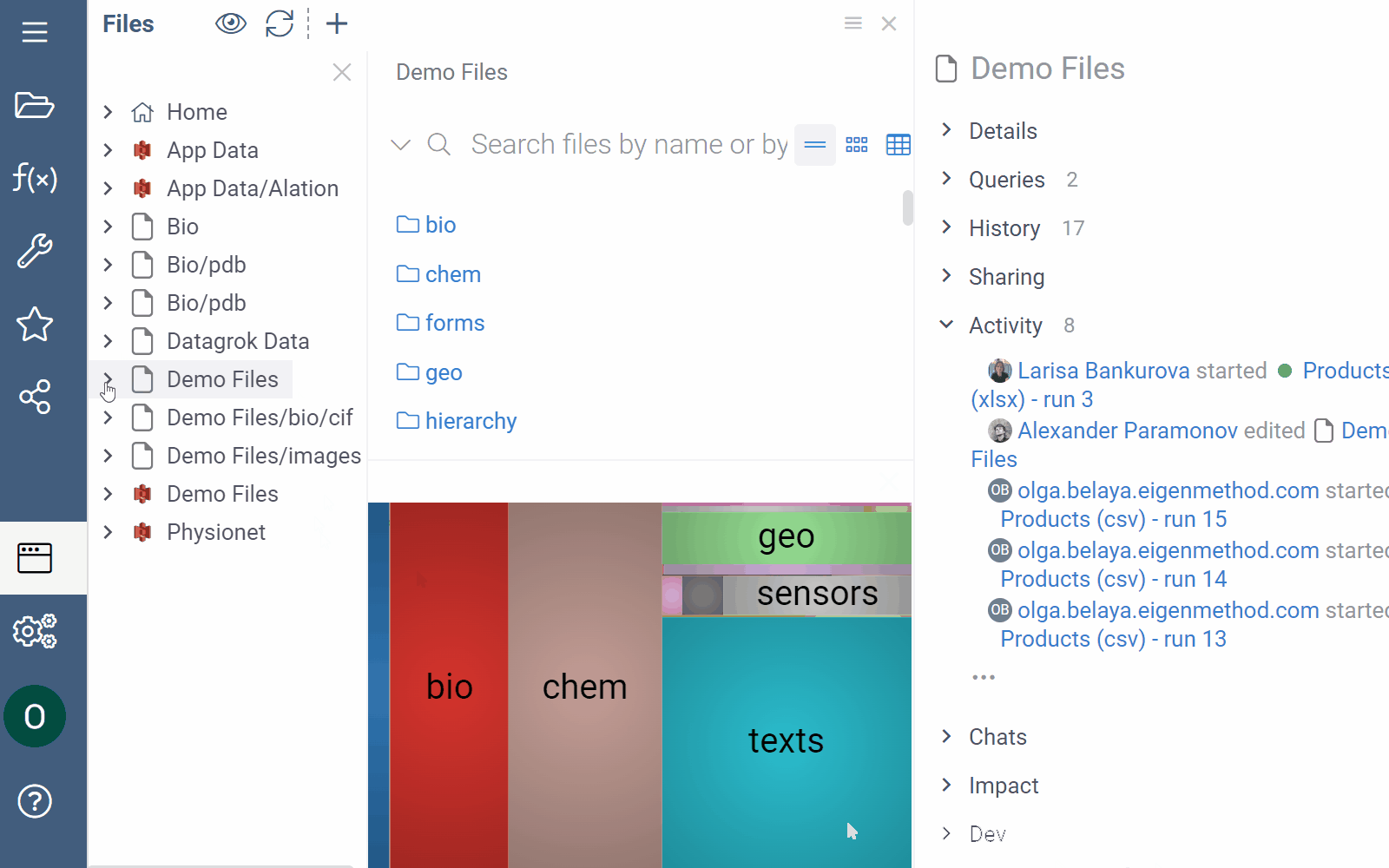Open the Files panel options menu
The image size is (1389, 868).
click(x=853, y=23)
